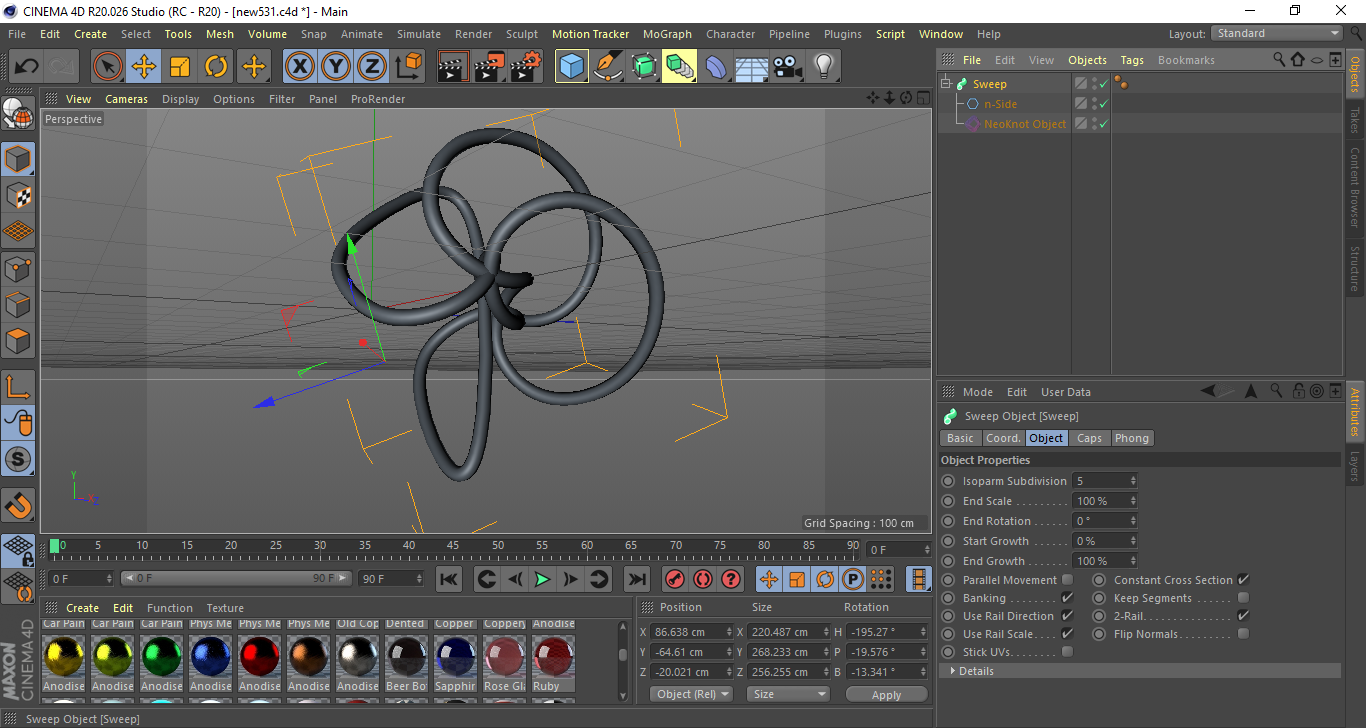Activate the Scale tool

pos(180,67)
